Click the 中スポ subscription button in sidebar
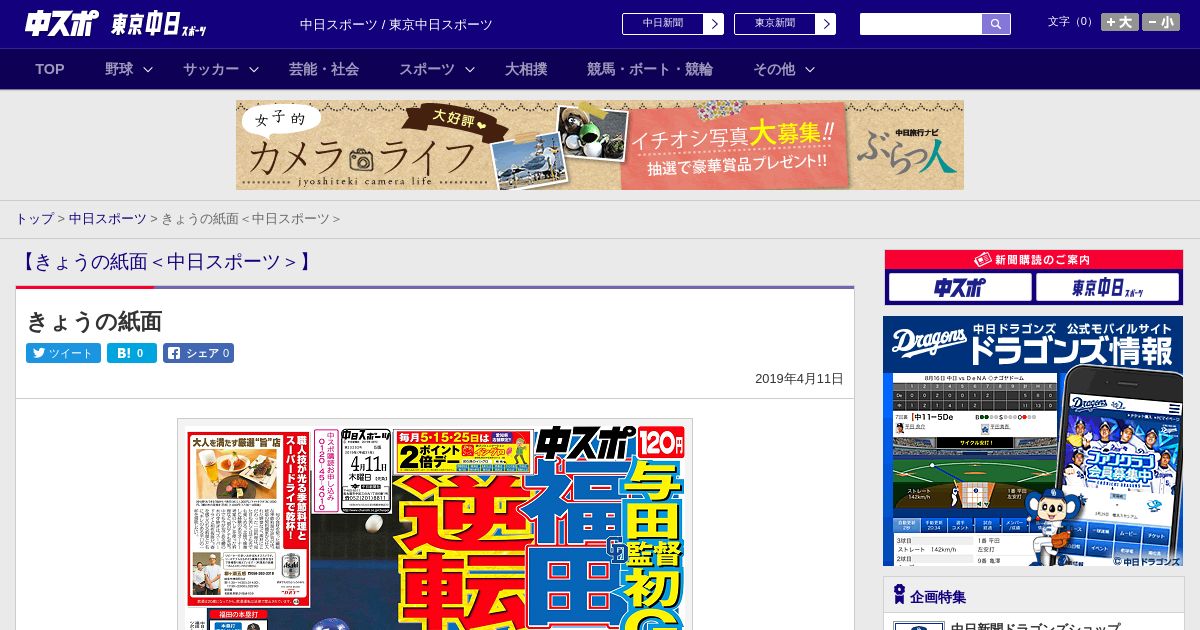The width and height of the screenshot is (1200, 630). 960,288
